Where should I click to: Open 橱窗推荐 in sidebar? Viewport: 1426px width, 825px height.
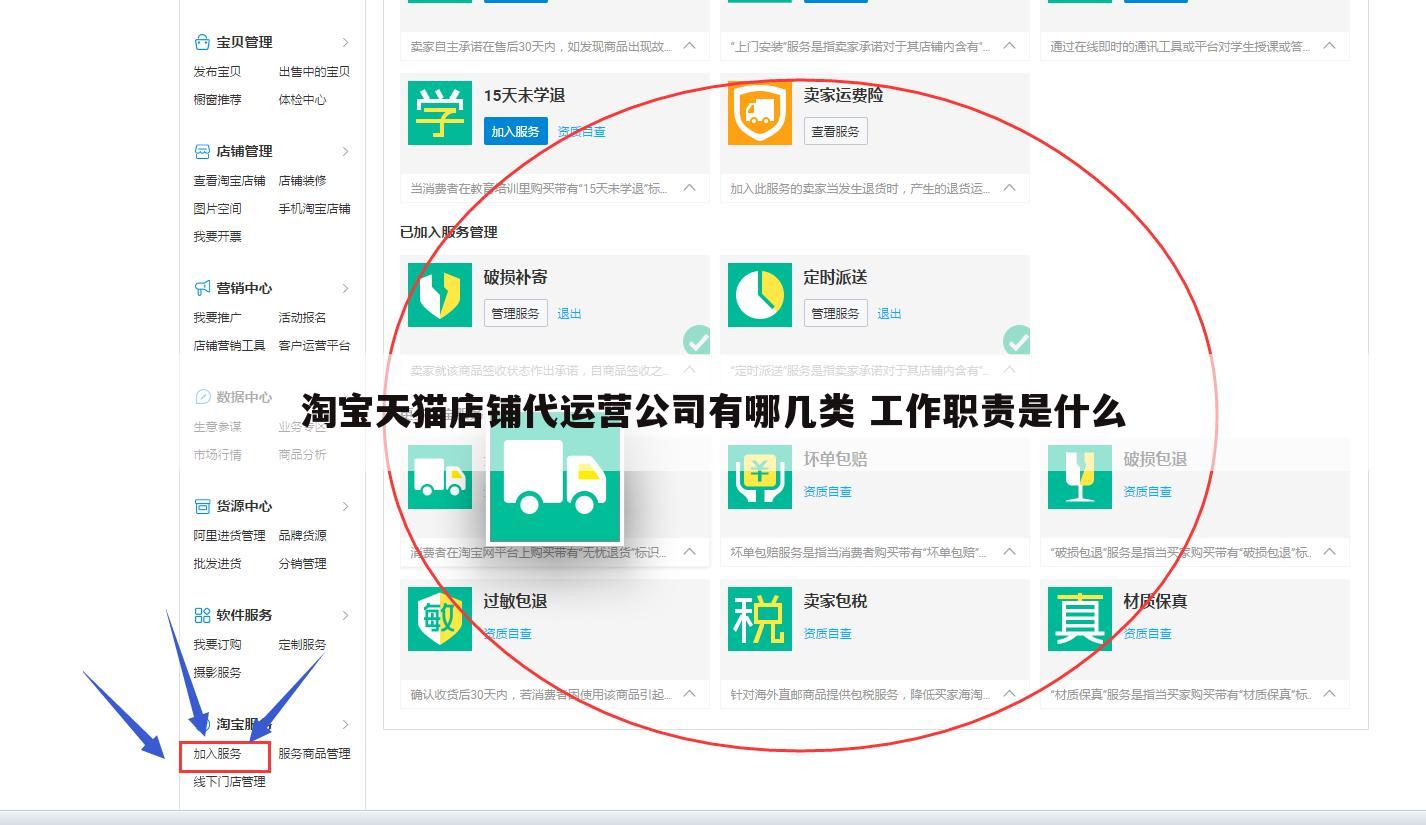[x=217, y=99]
